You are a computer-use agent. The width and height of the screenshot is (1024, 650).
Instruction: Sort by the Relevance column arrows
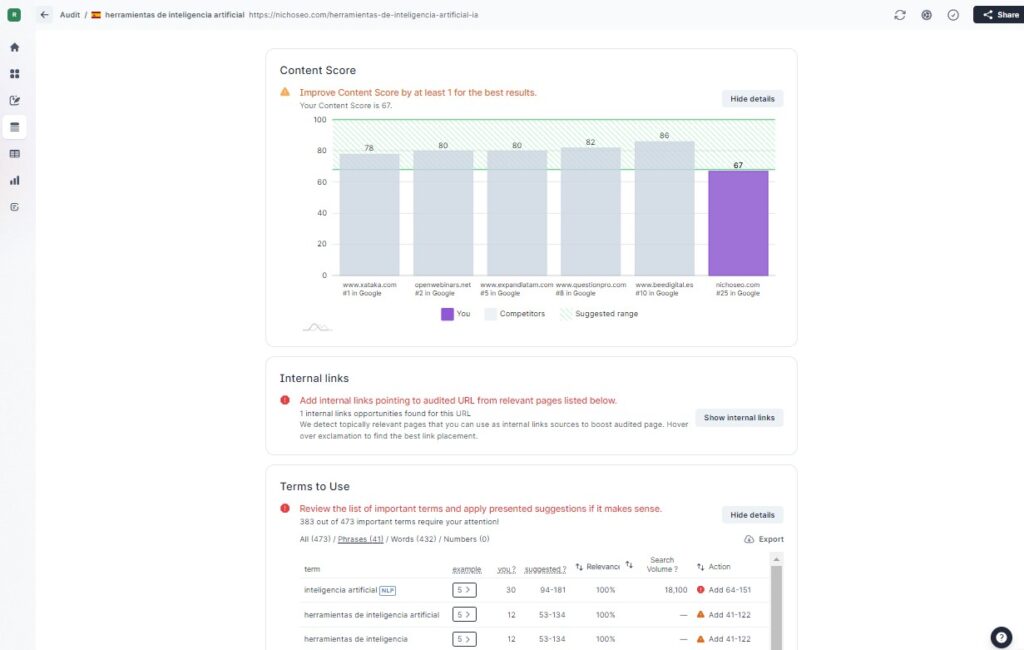click(x=579, y=567)
